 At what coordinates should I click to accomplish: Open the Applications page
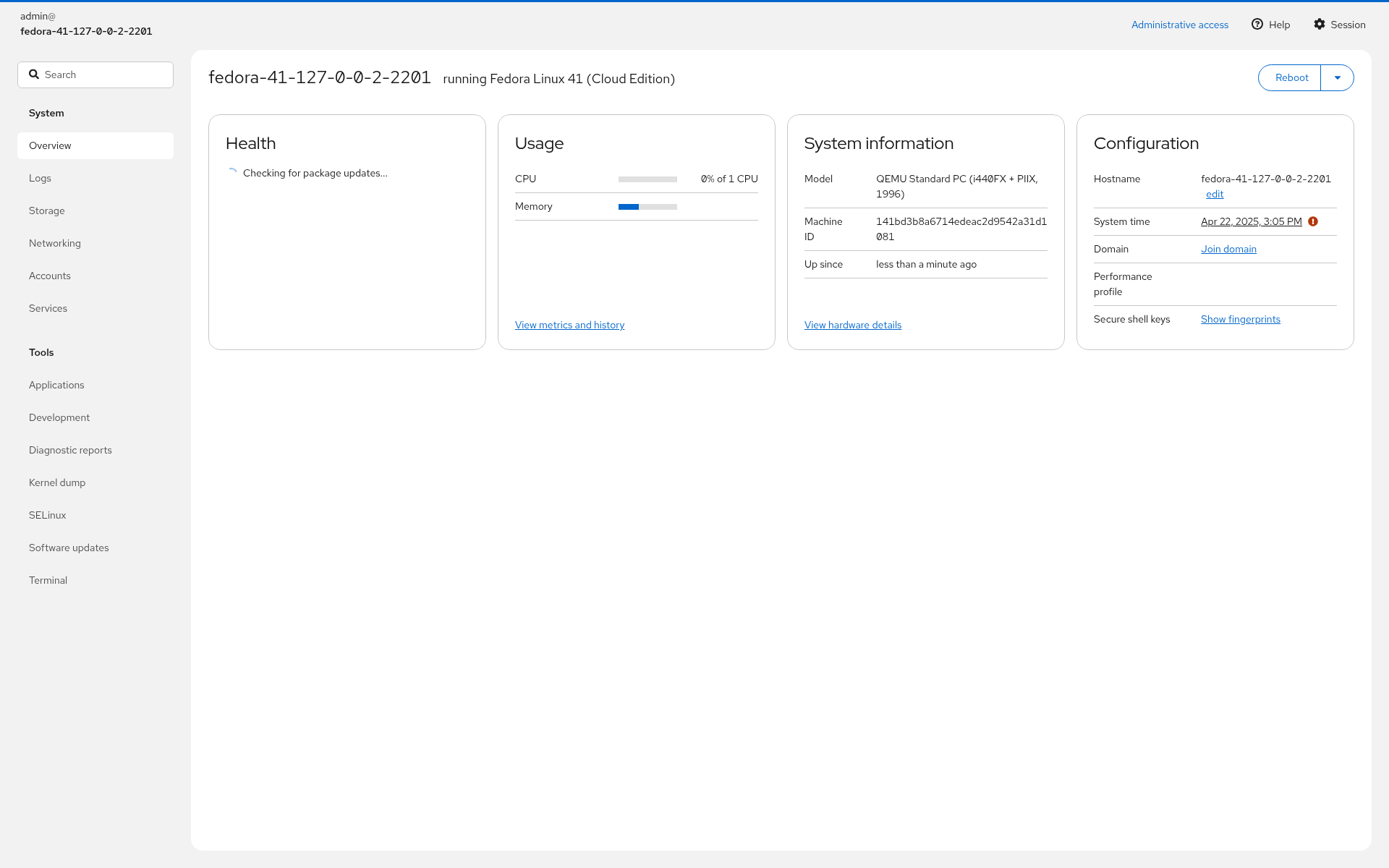[95, 385]
